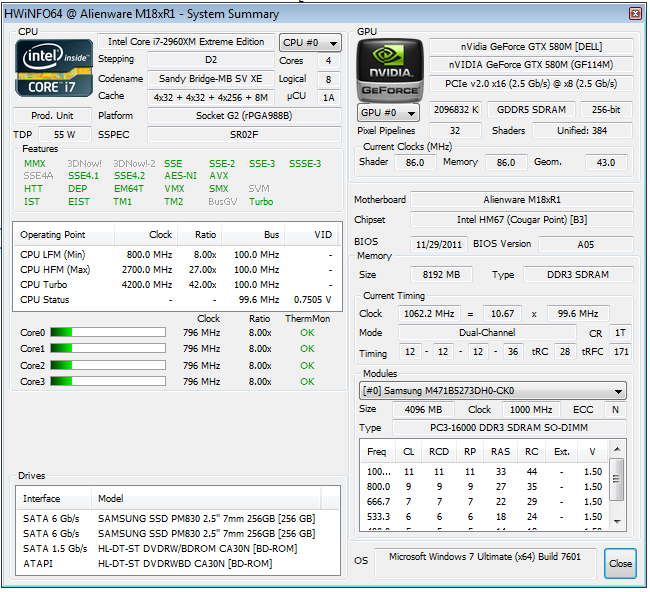Click the nVidia GeForce GTX 580M [DELL] field
The image size is (650, 592).
pos(531,46)
